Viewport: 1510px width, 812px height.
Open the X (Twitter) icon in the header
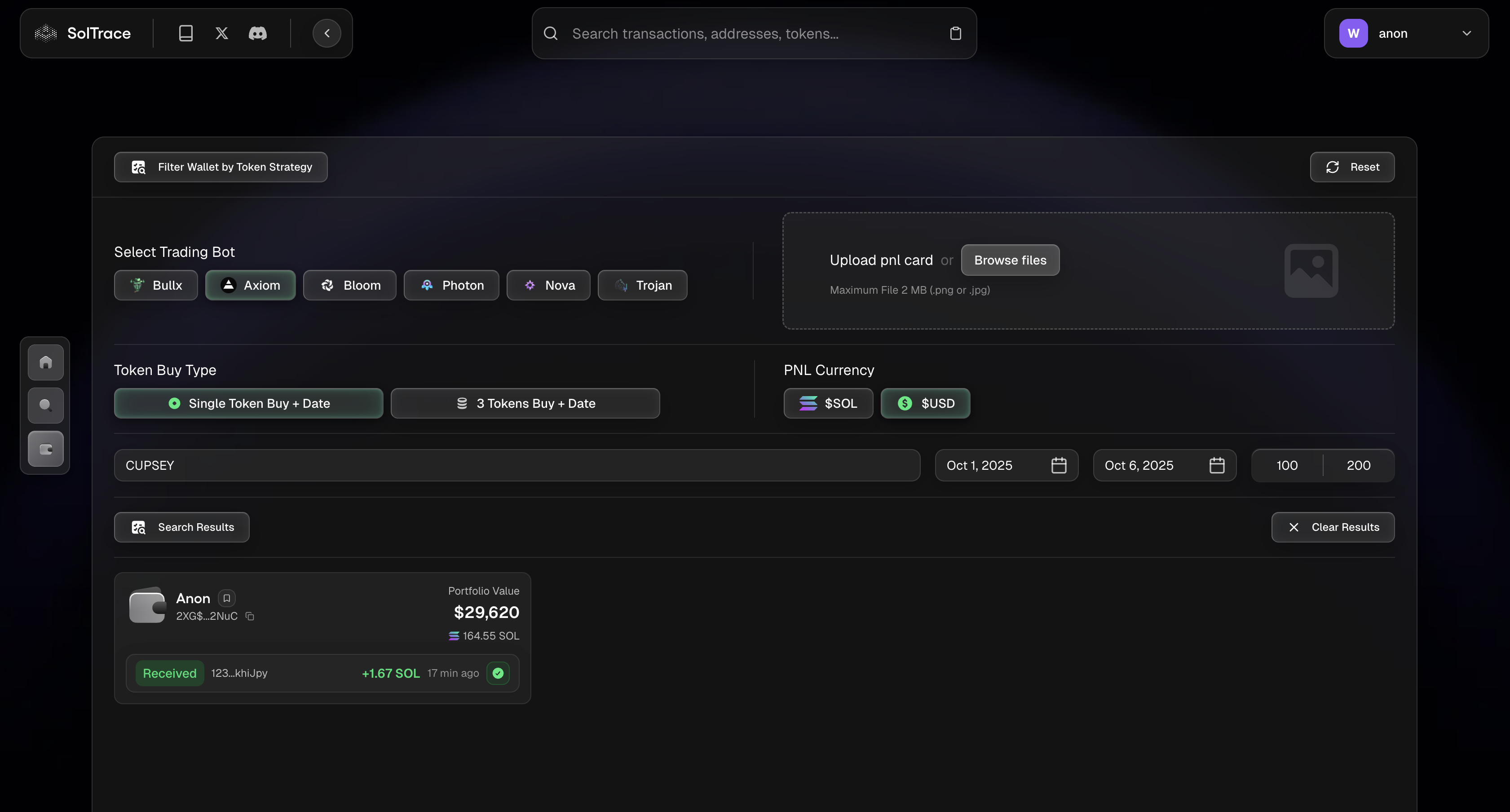(x=221, y=33)
